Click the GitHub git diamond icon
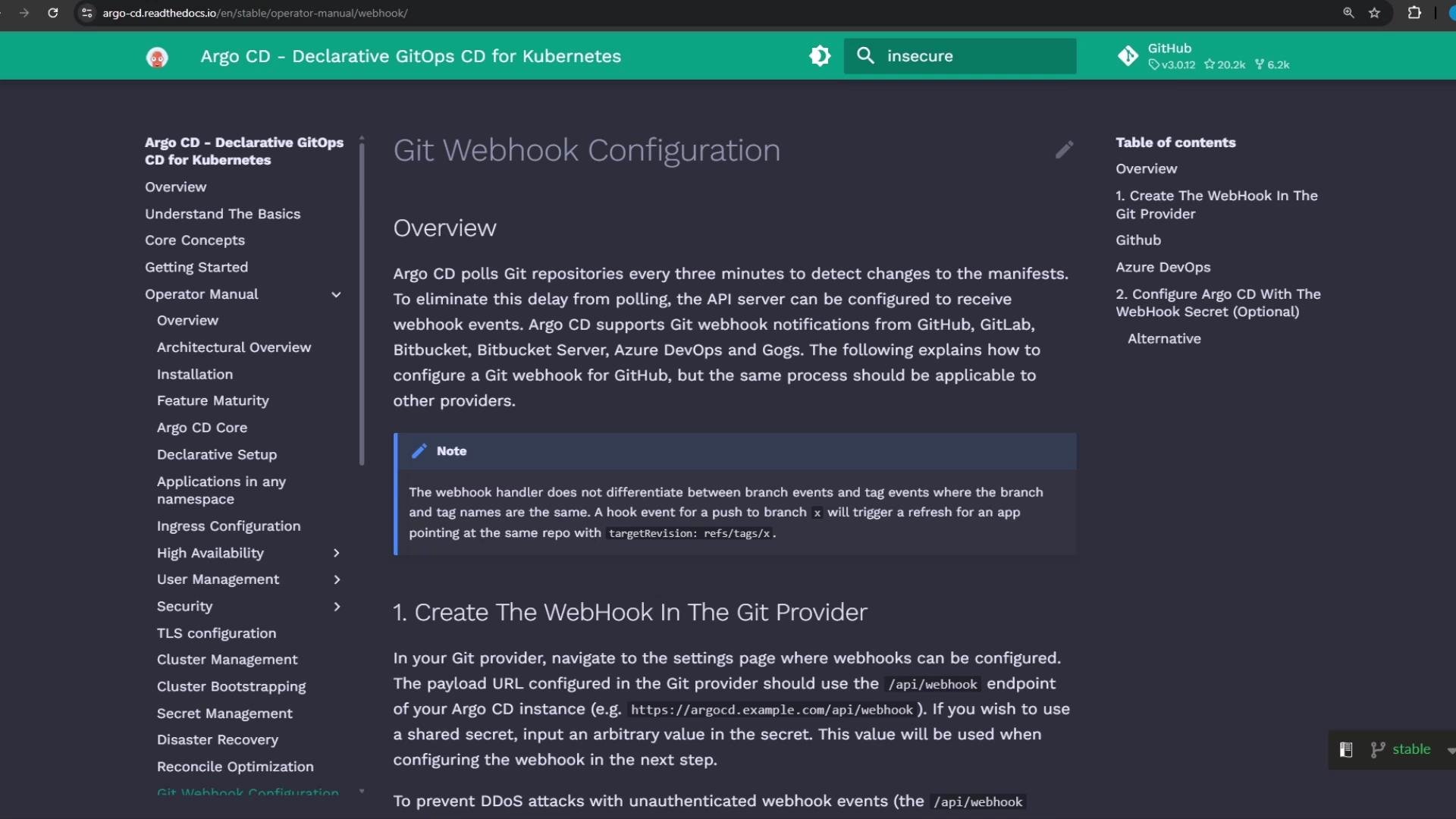 1128,56
